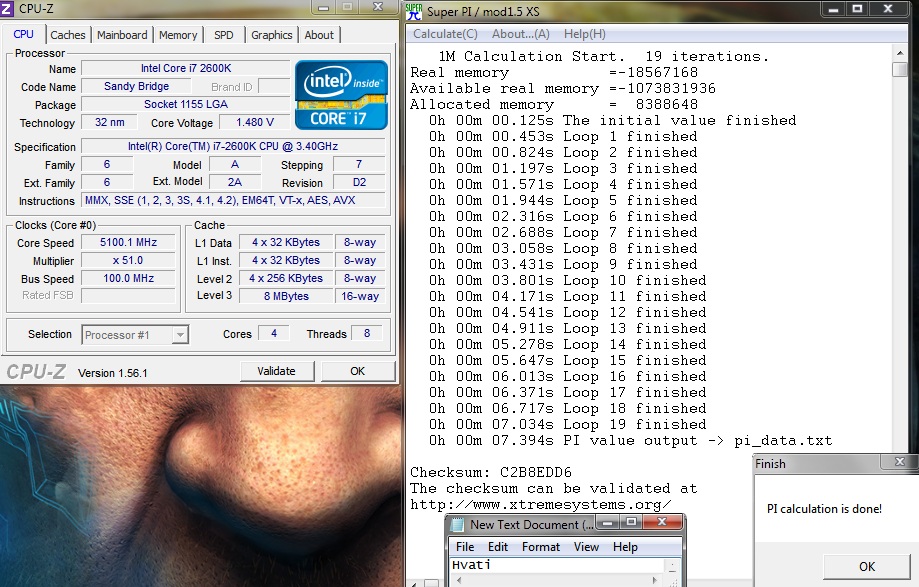Click the Intel Core i7 badge logo
Viewport: 919px width, 587px height.
340,93
